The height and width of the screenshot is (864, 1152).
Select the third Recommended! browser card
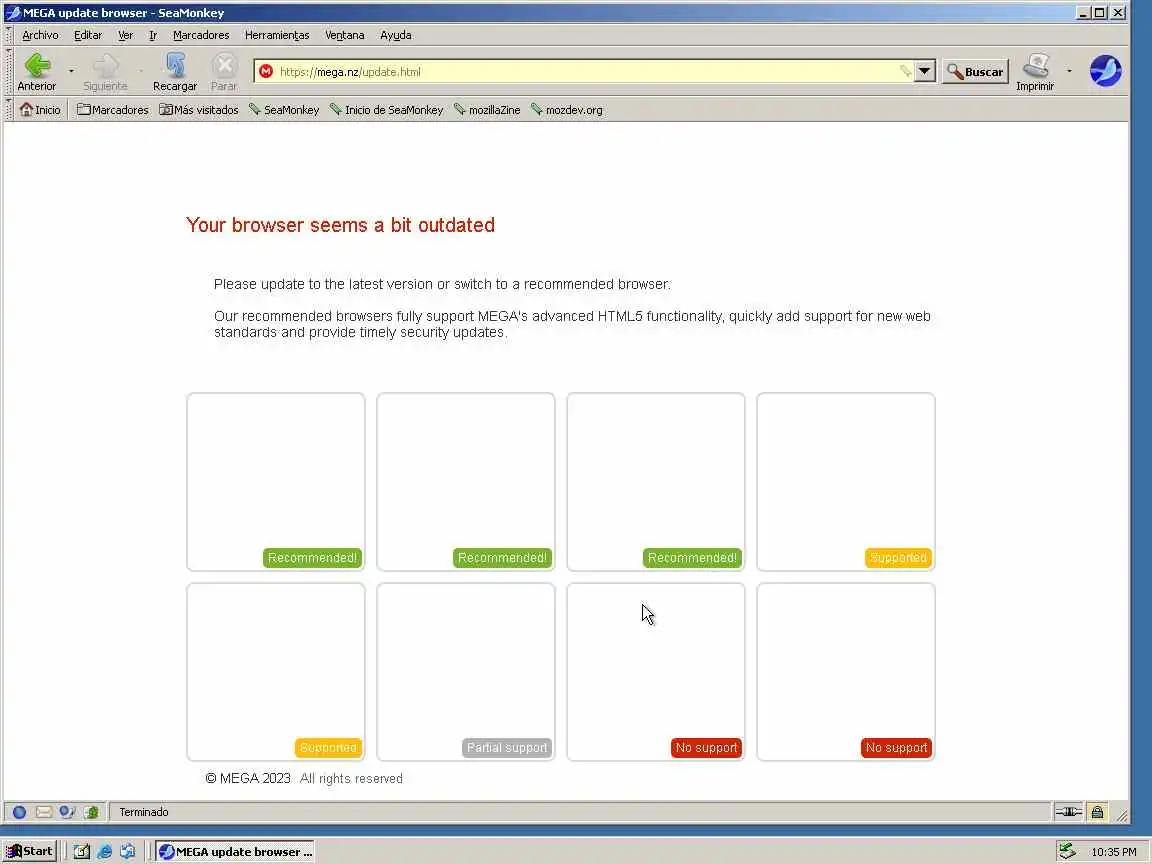pos(656,481)
